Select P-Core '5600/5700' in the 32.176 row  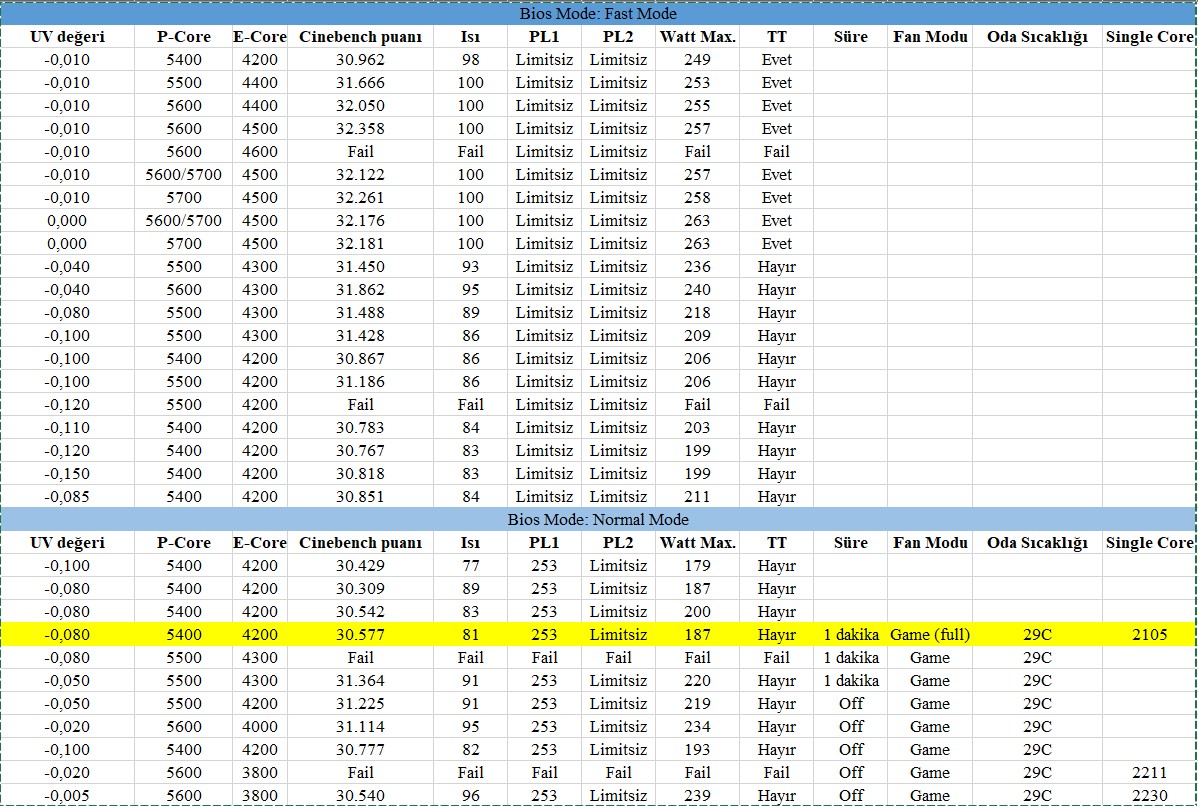pyautogui.click(x=183, y=220)
